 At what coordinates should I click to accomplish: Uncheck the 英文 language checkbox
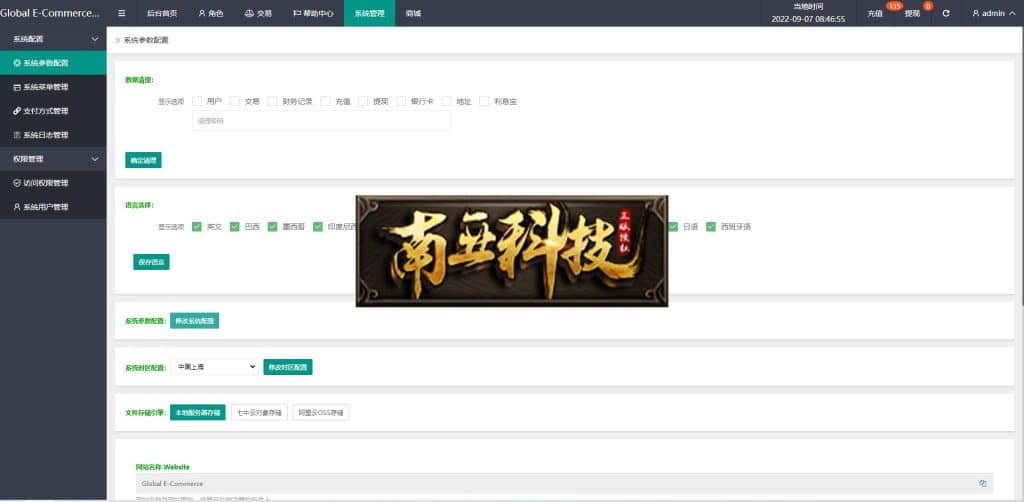(x=197, y=227)
